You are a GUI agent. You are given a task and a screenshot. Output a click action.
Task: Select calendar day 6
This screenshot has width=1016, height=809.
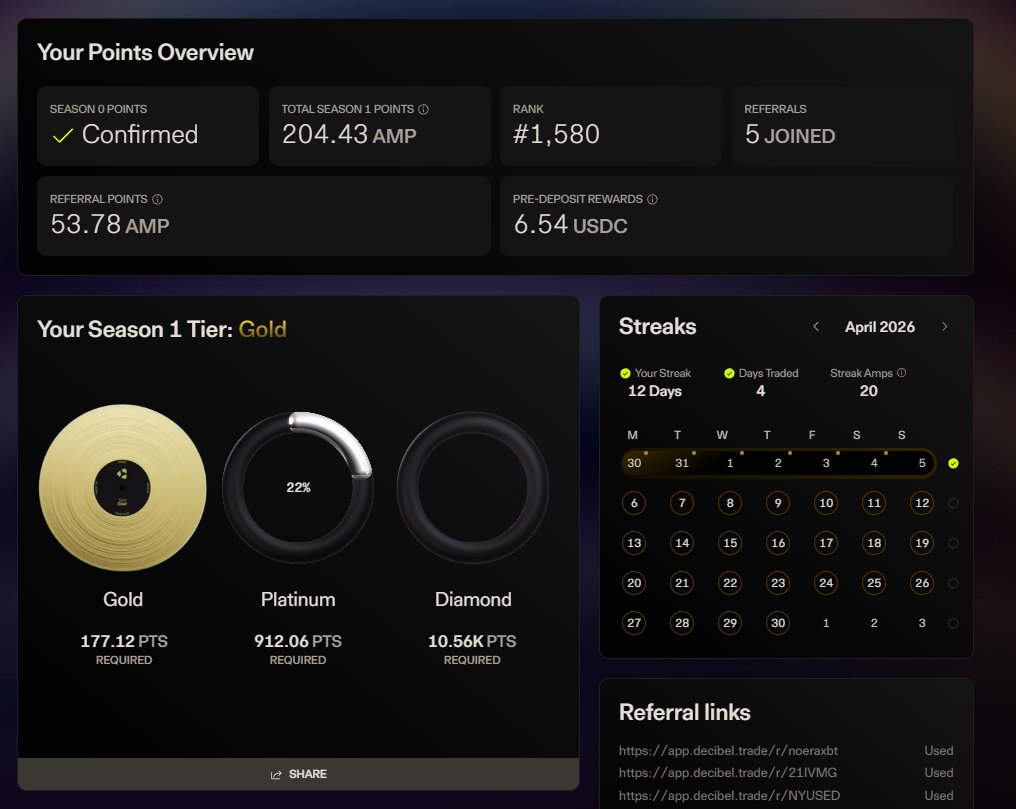pos(634,503)
